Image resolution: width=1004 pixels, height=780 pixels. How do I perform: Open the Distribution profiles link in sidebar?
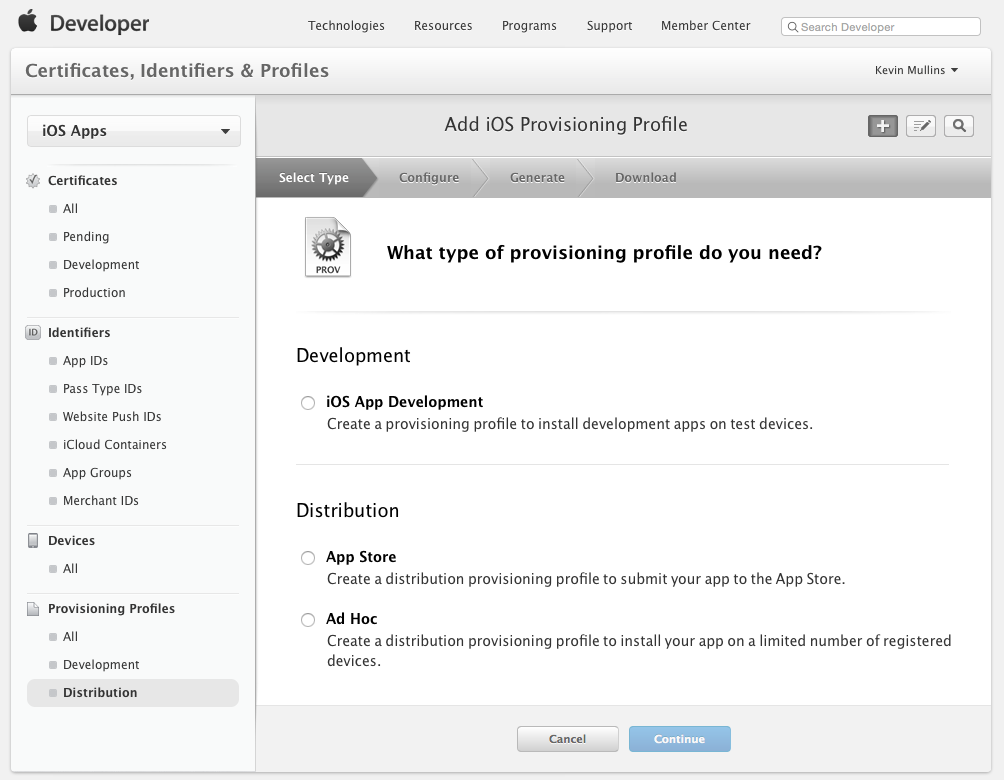point(100,692)
